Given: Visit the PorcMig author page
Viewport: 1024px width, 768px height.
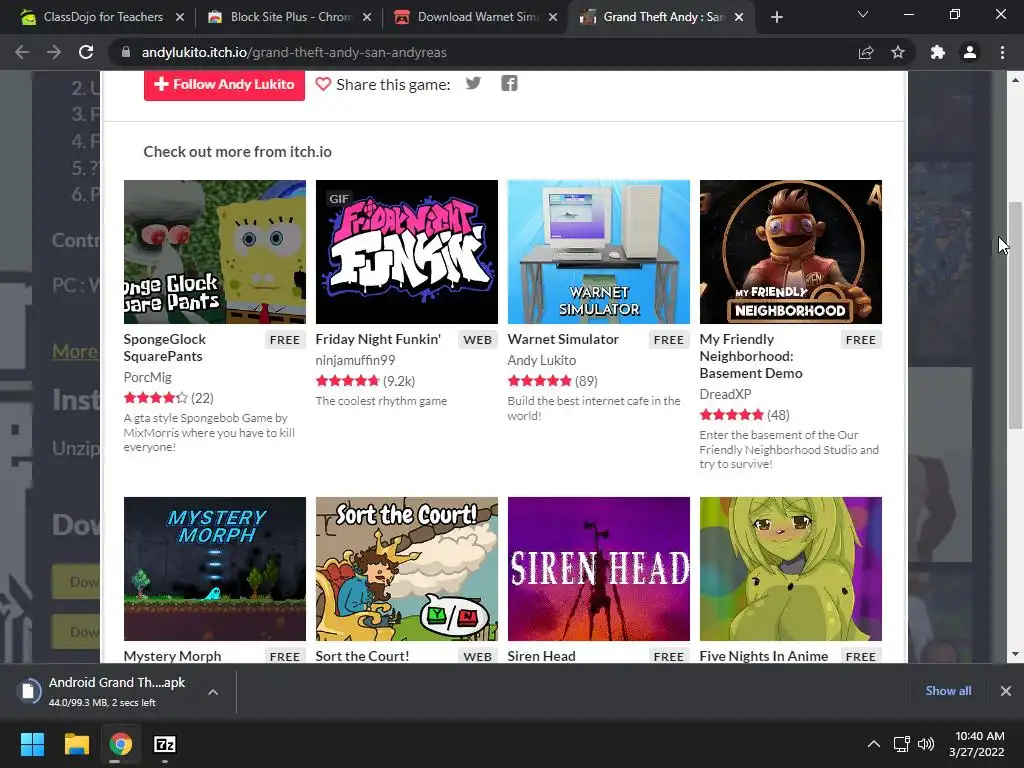Looking at the screenshot, I should (x=148, y=377).
